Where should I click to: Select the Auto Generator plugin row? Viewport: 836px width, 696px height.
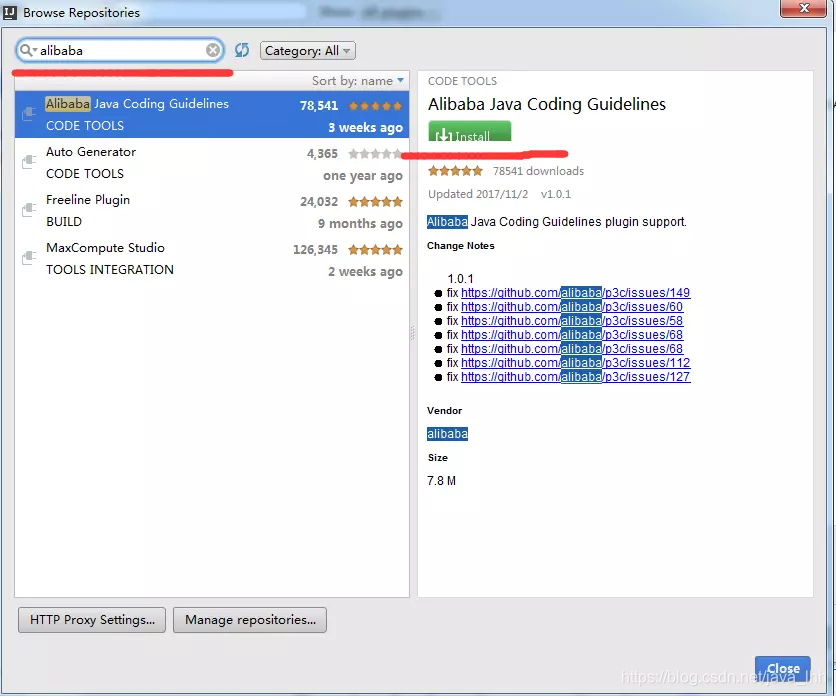[x=212, y=162]
